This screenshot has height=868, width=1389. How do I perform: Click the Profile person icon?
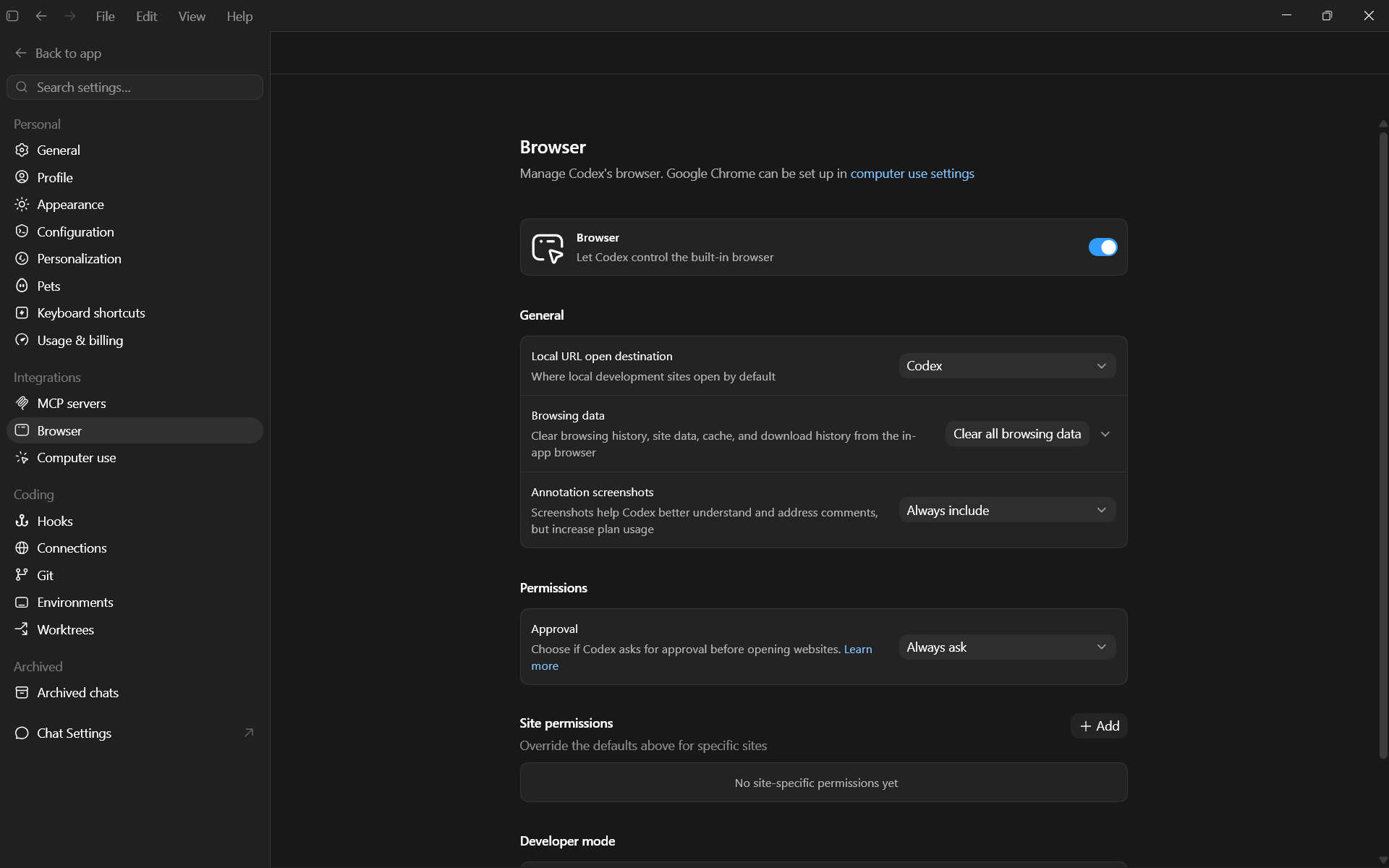click(22, 177)
